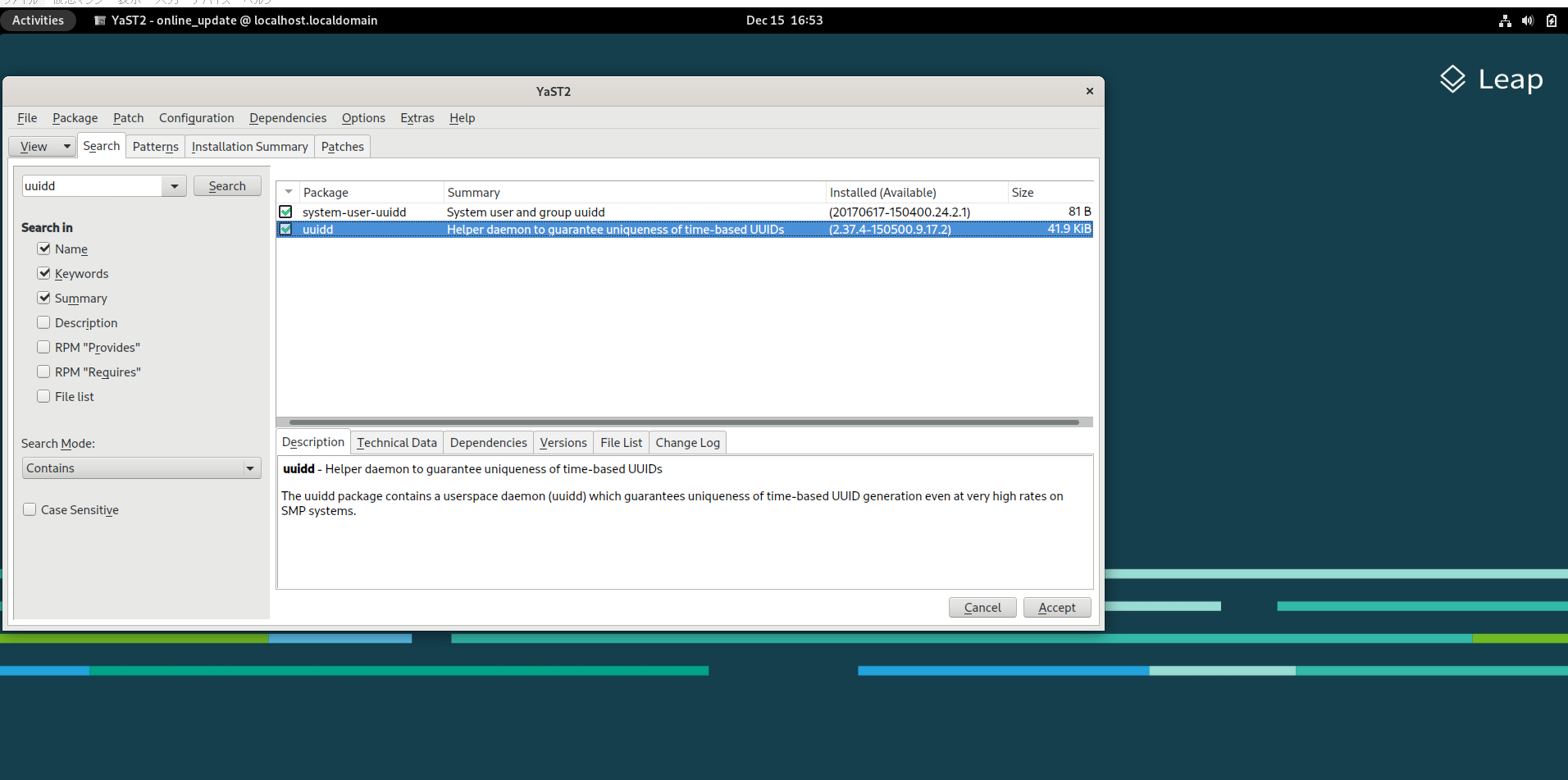Deselect the uuidd package checkbox
This screenshot has width=1568, height=780.
point(285,229)
